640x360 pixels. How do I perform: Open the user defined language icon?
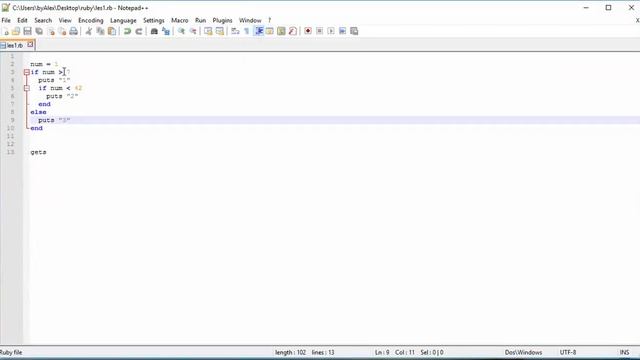coord(270,31)
